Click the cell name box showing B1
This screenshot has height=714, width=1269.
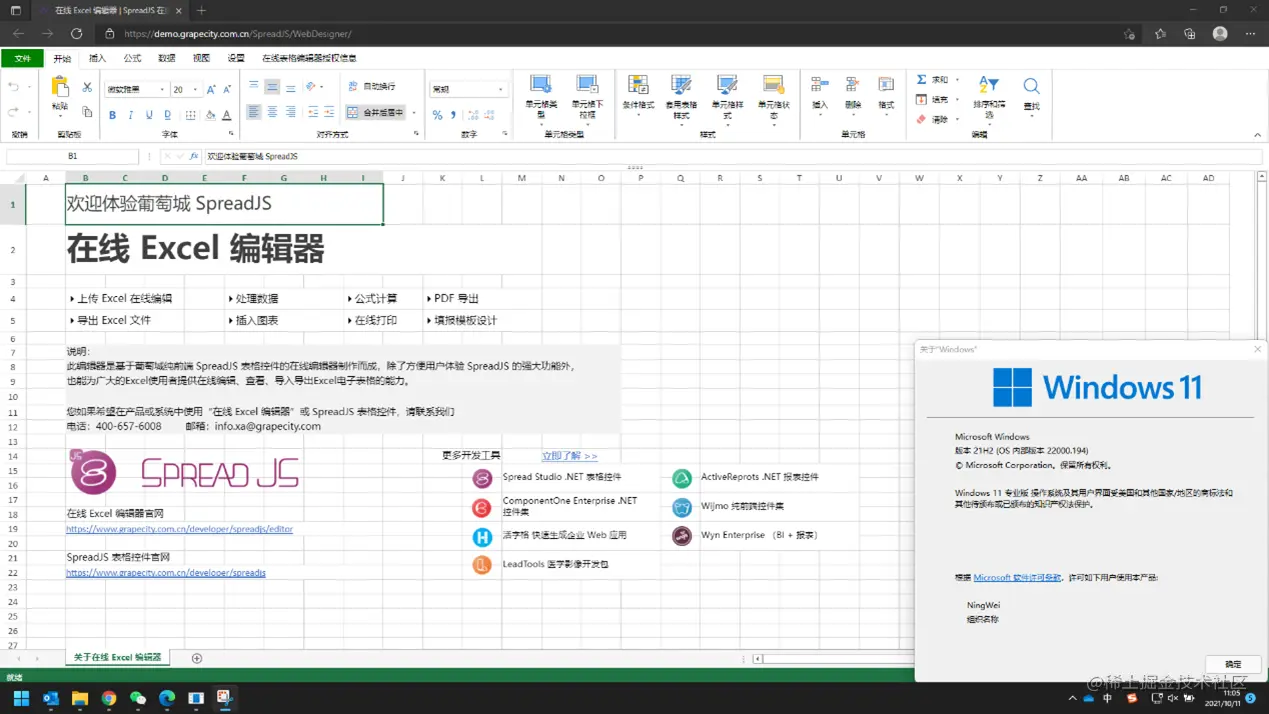72,156
